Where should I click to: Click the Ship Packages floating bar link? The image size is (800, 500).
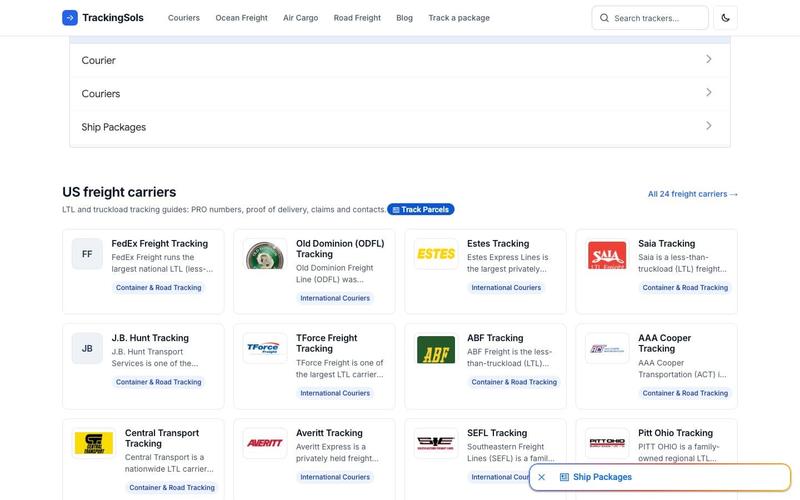[602, 477]
